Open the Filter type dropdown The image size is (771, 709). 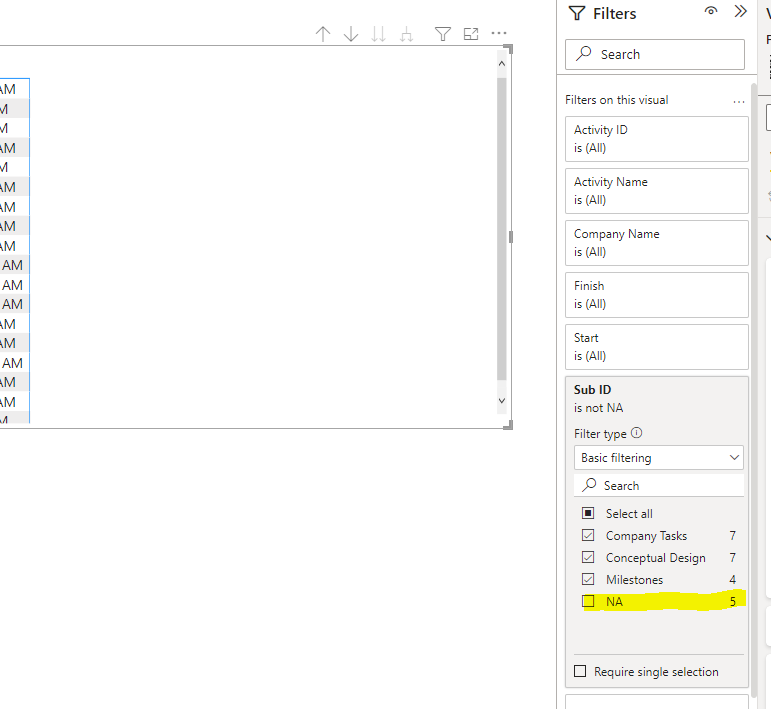pos(659,458)
